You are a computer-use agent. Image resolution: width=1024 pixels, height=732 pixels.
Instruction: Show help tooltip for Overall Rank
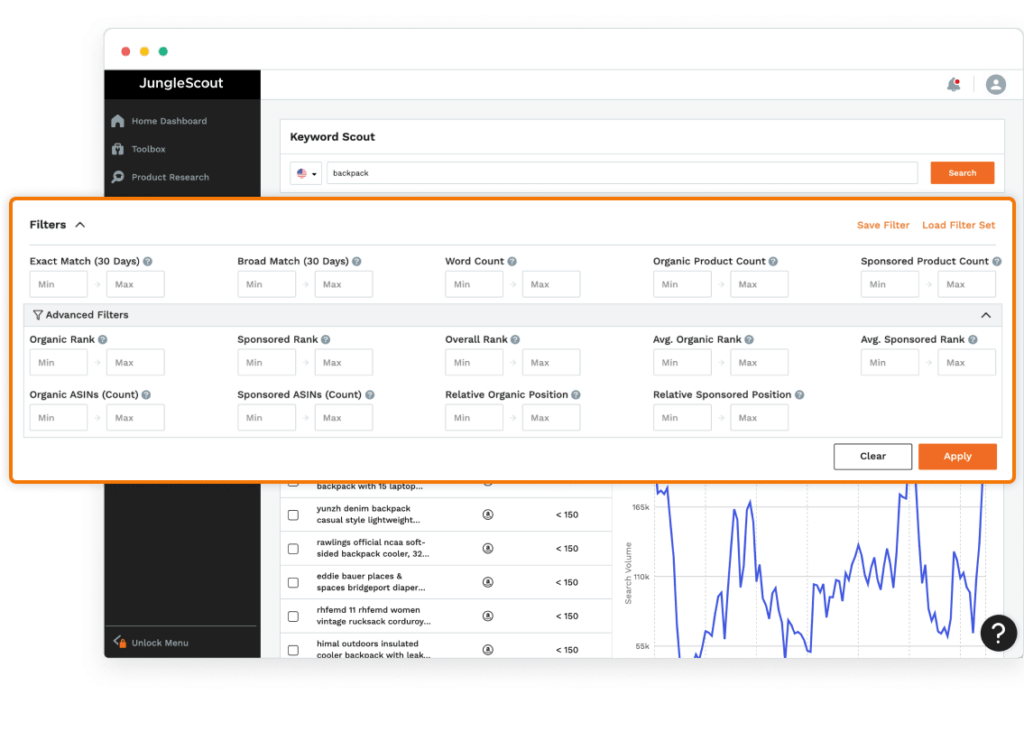tap(515, 340)
